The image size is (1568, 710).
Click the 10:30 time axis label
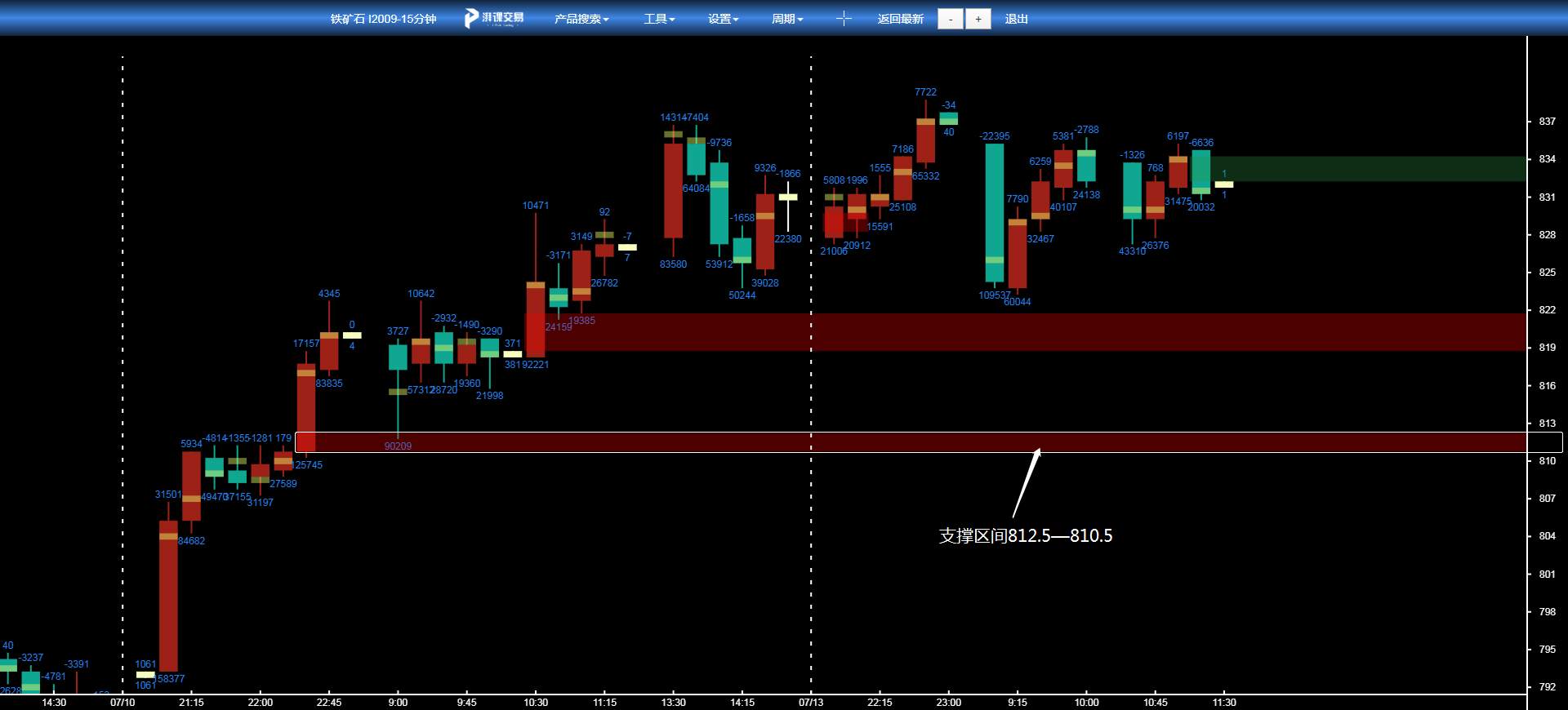[x=536, y=703]
